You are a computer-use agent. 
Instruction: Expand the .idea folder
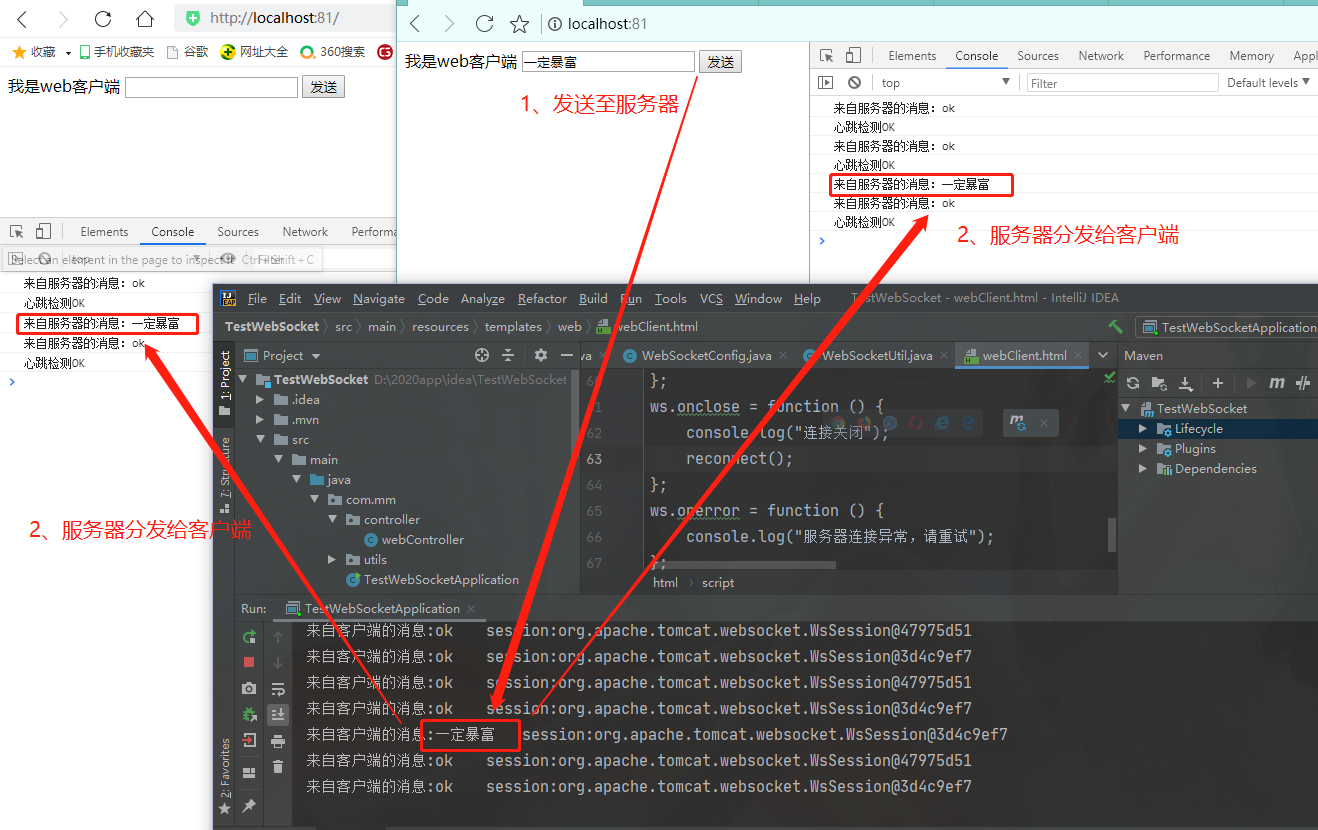(x=262, y=400)
